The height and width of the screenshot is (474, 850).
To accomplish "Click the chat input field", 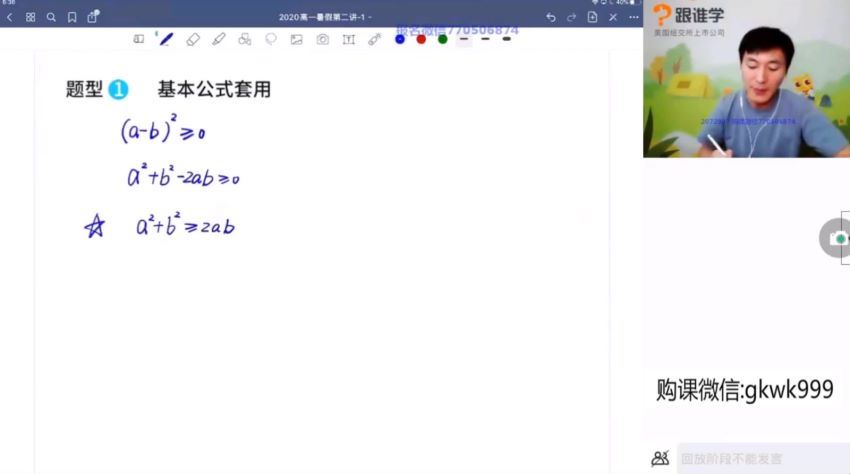I will (763, 459).
